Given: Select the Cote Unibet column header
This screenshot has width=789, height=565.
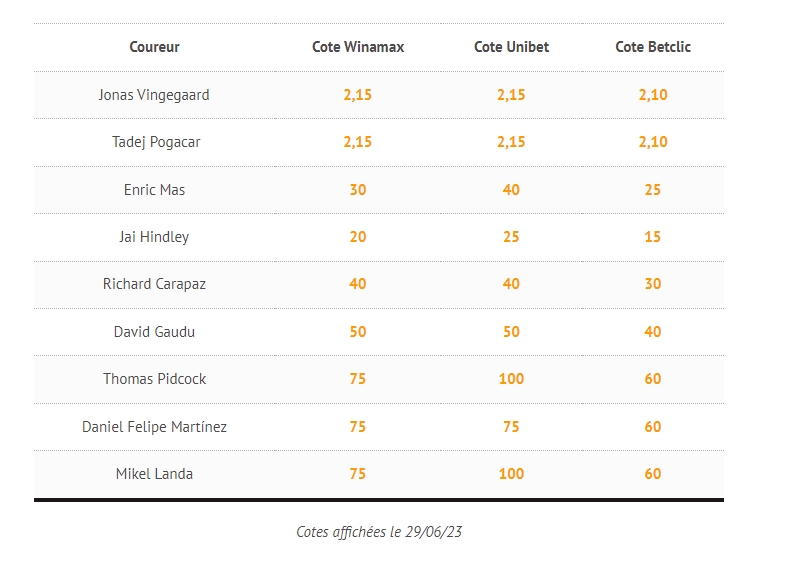Looking at the screenshot, I should point(511,47).
